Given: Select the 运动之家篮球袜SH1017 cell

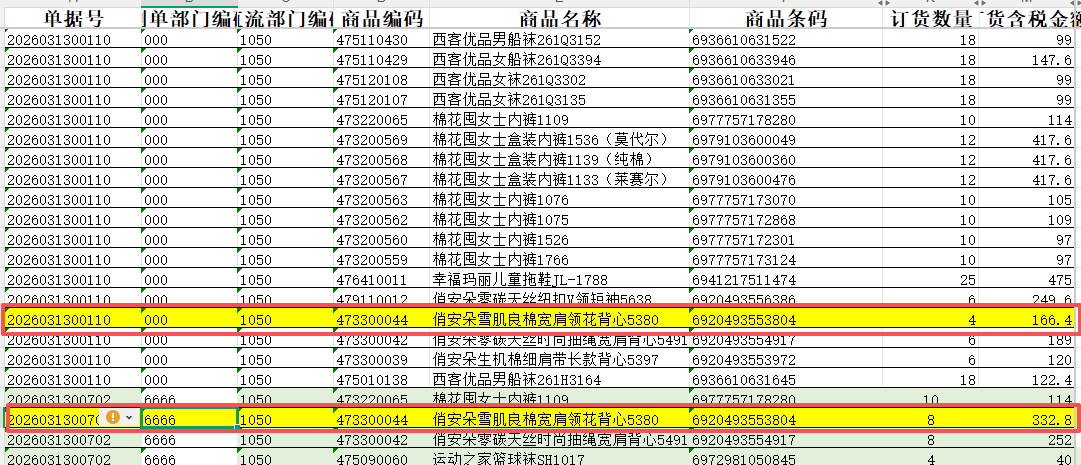Looking at the screenshot, I should pyautogui.click(x=560, y=459).
